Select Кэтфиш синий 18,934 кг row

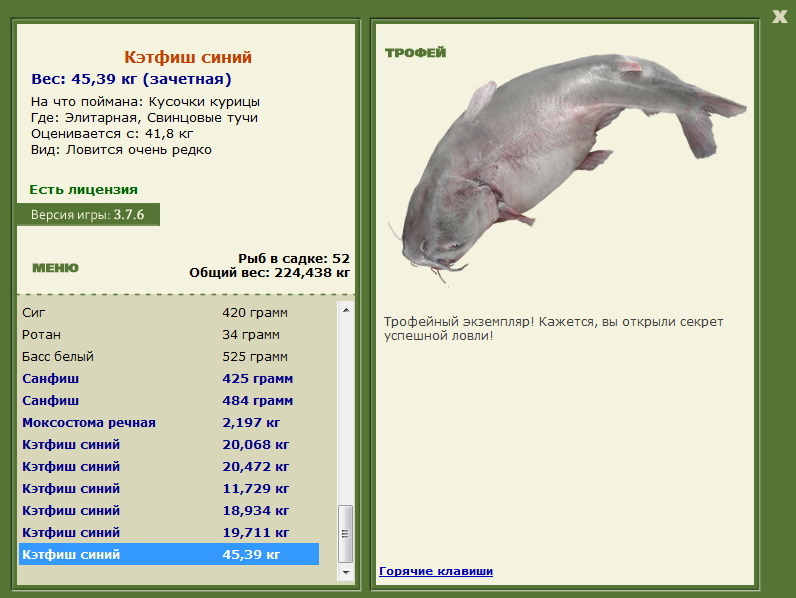[x=169, y=511]
